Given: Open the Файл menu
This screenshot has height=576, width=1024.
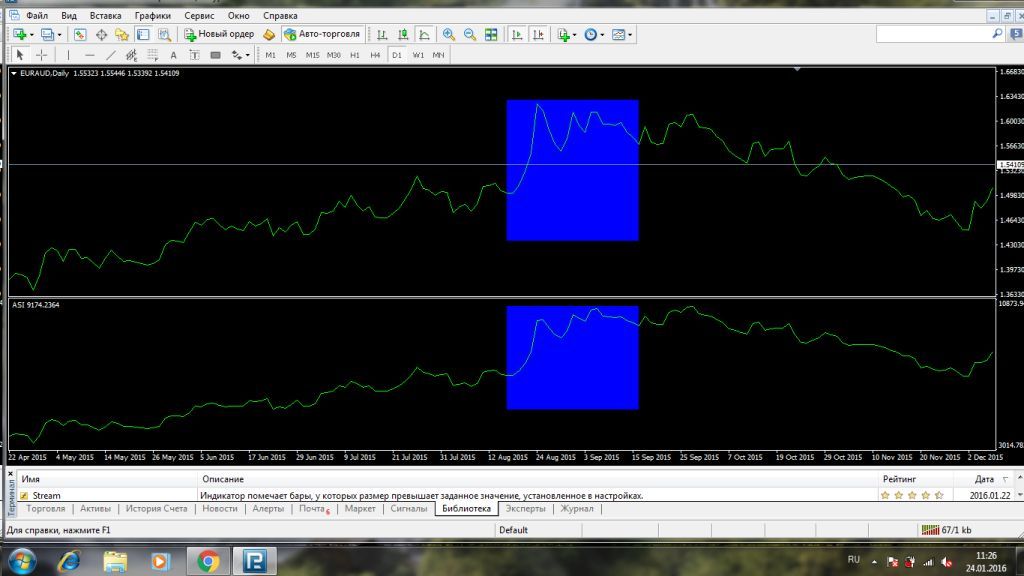Looking at the screenshot, I should coord(37,15).
